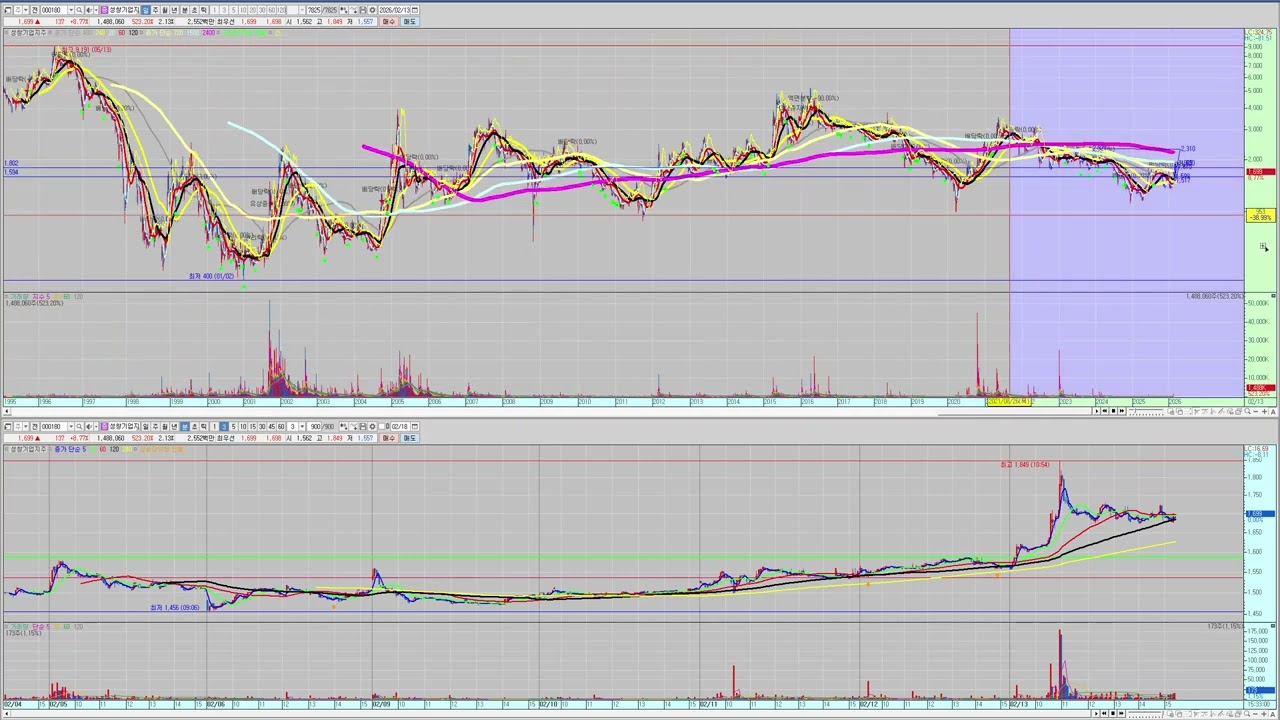
Task: Click the 2026/02/13 date field in upper toolbar
Action: 395,10
